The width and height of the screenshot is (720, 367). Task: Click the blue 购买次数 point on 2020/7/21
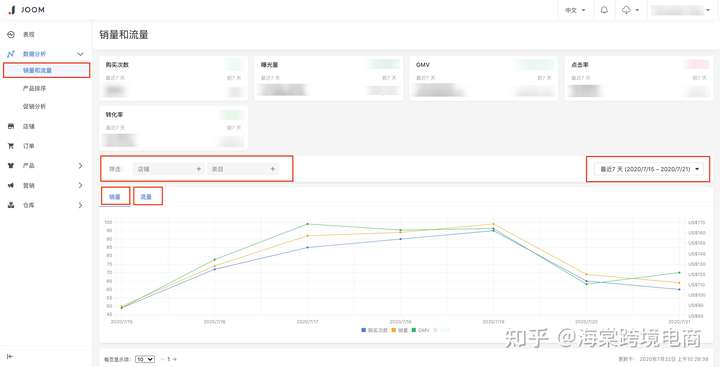pos(679,289)
